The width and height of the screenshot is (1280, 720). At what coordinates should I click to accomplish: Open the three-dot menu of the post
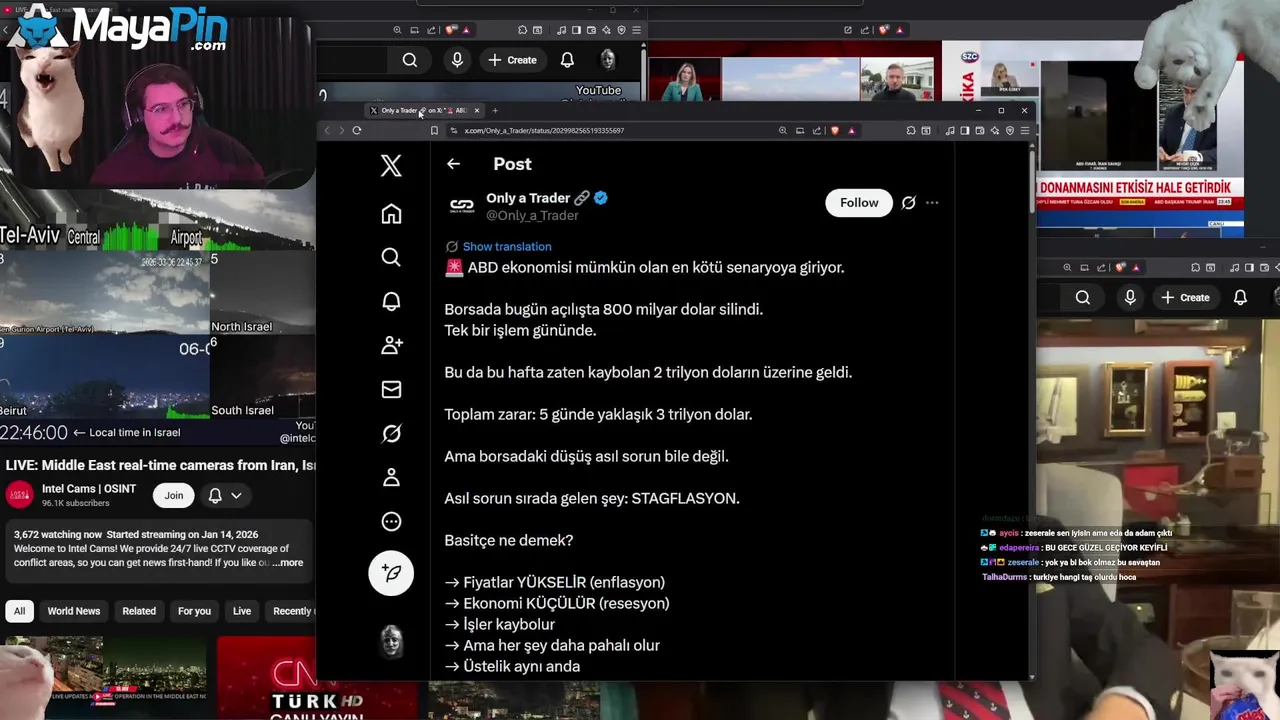point(932,203)
